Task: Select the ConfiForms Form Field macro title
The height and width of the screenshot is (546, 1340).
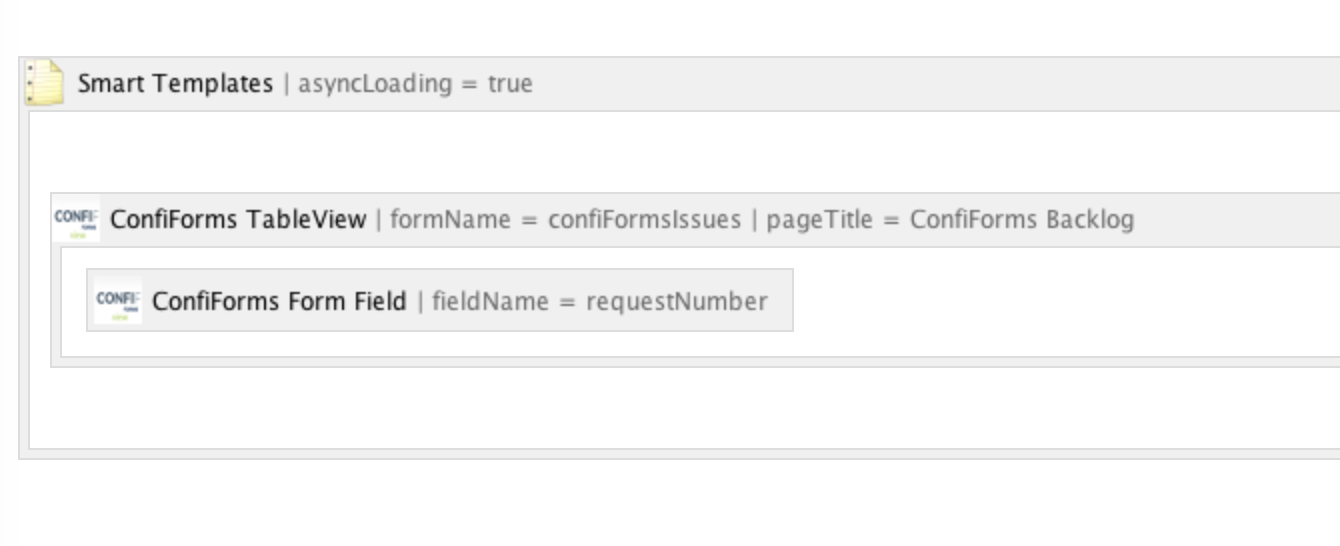Action: tap(279, 300)
